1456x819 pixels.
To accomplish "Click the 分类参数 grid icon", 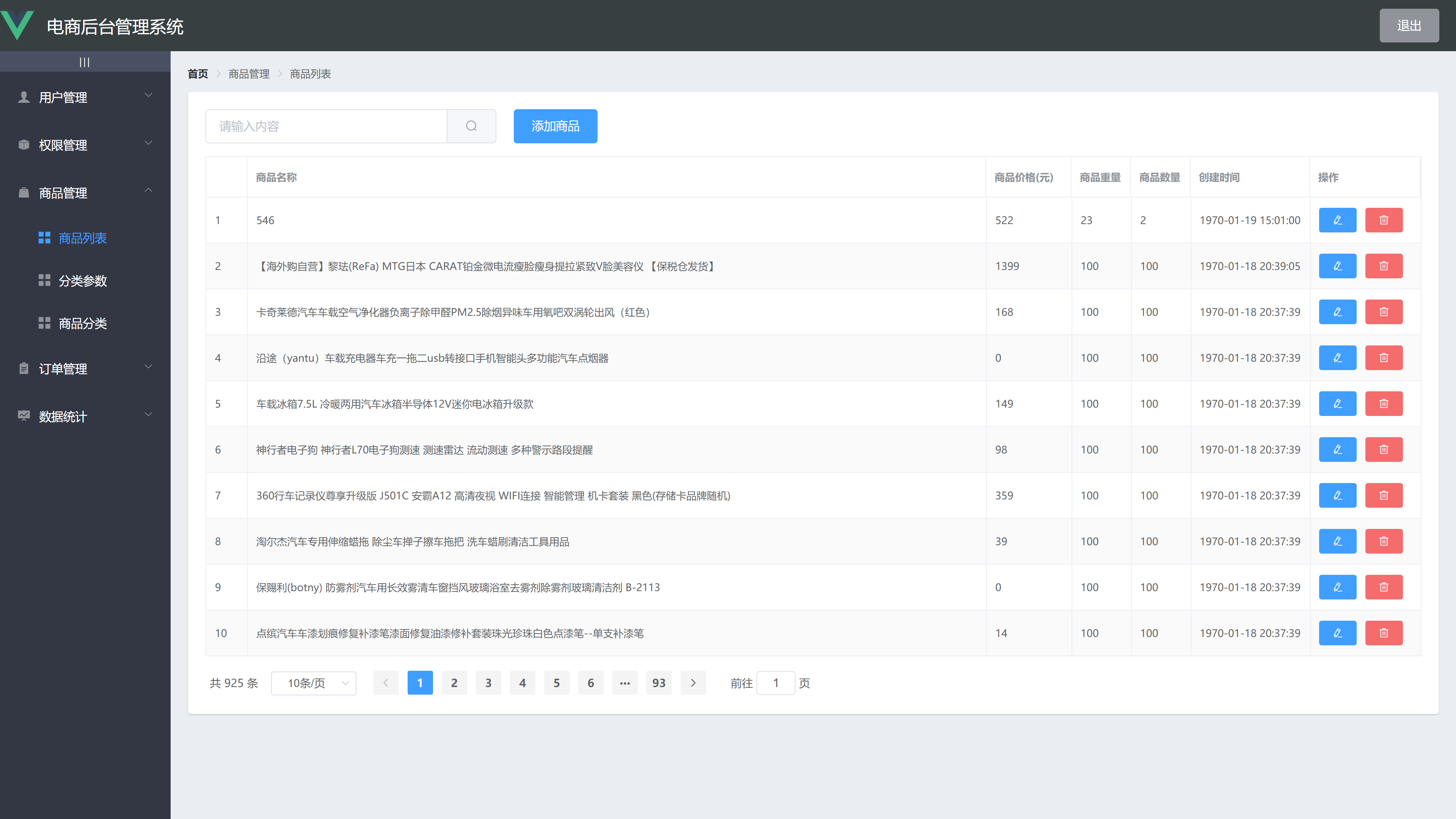I will click(45, 280).
